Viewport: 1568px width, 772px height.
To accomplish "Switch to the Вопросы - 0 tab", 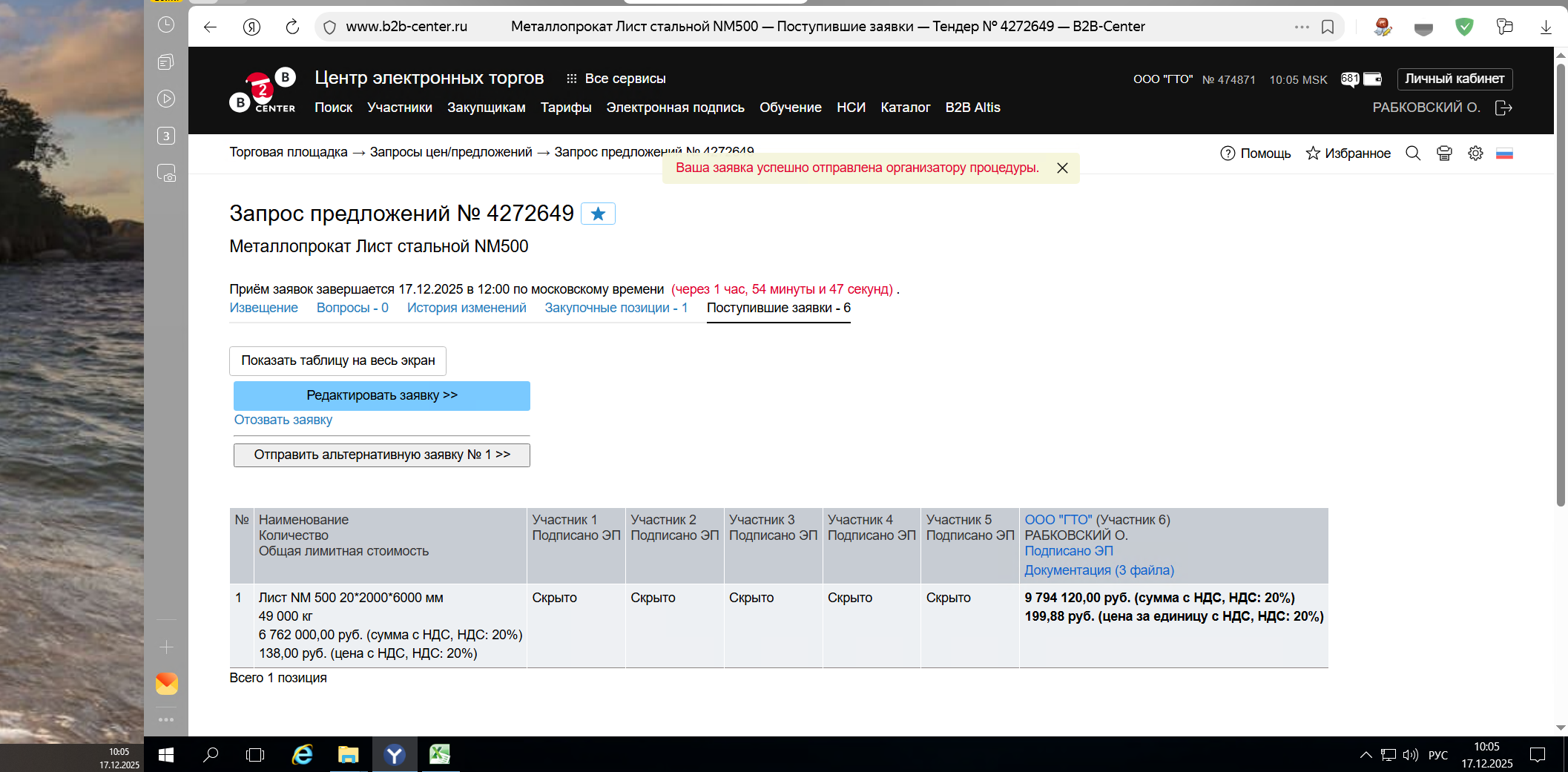I will point(352,308).
